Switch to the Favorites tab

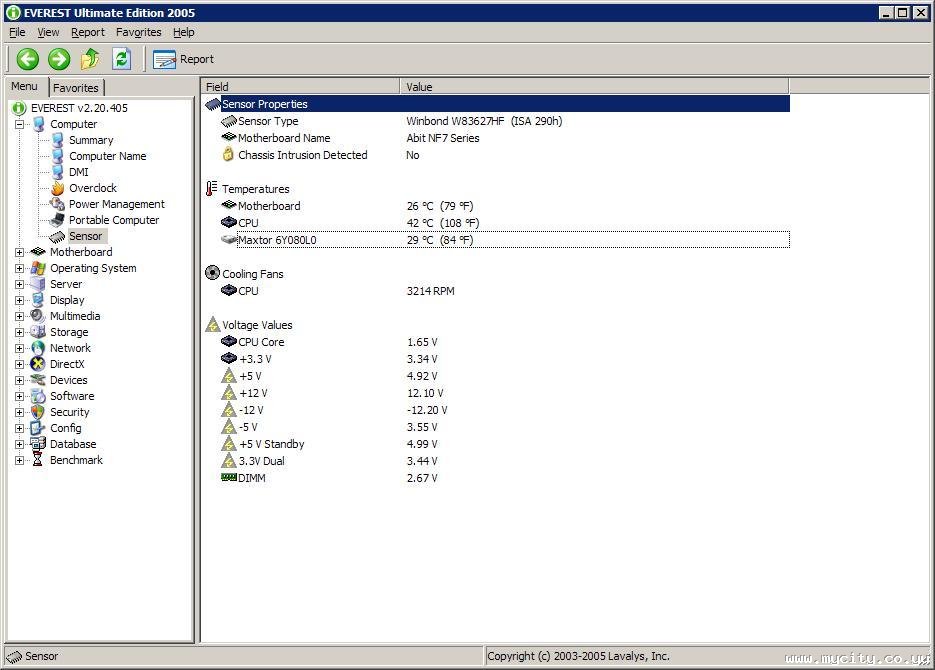coord(76,88)
